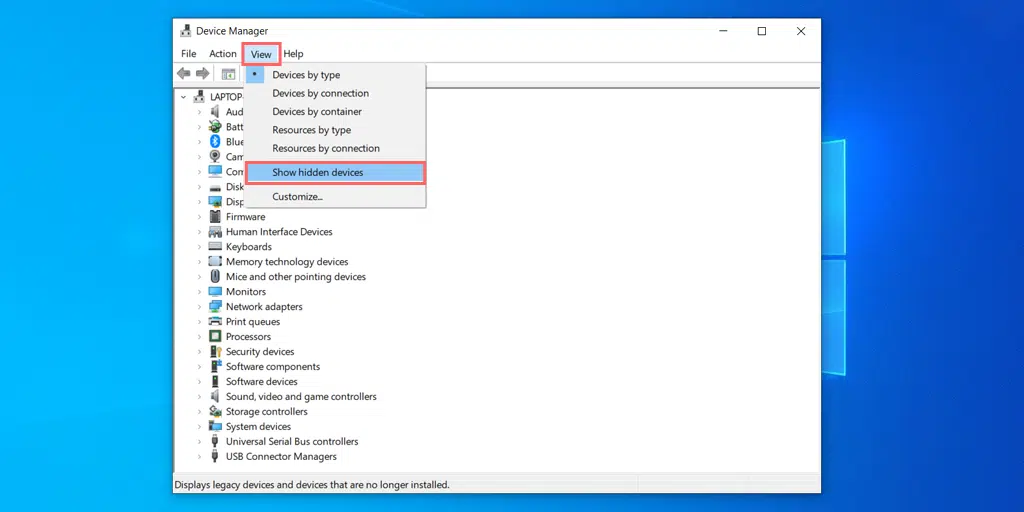Expand the Monitors tree node
Viewport: 1024px width, 512px height.
200,292
